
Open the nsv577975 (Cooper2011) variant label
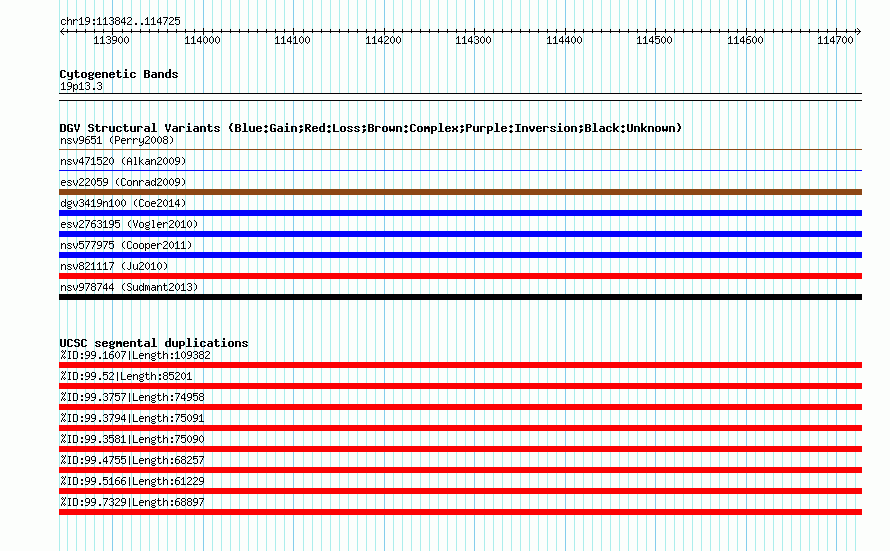point(126,245)
